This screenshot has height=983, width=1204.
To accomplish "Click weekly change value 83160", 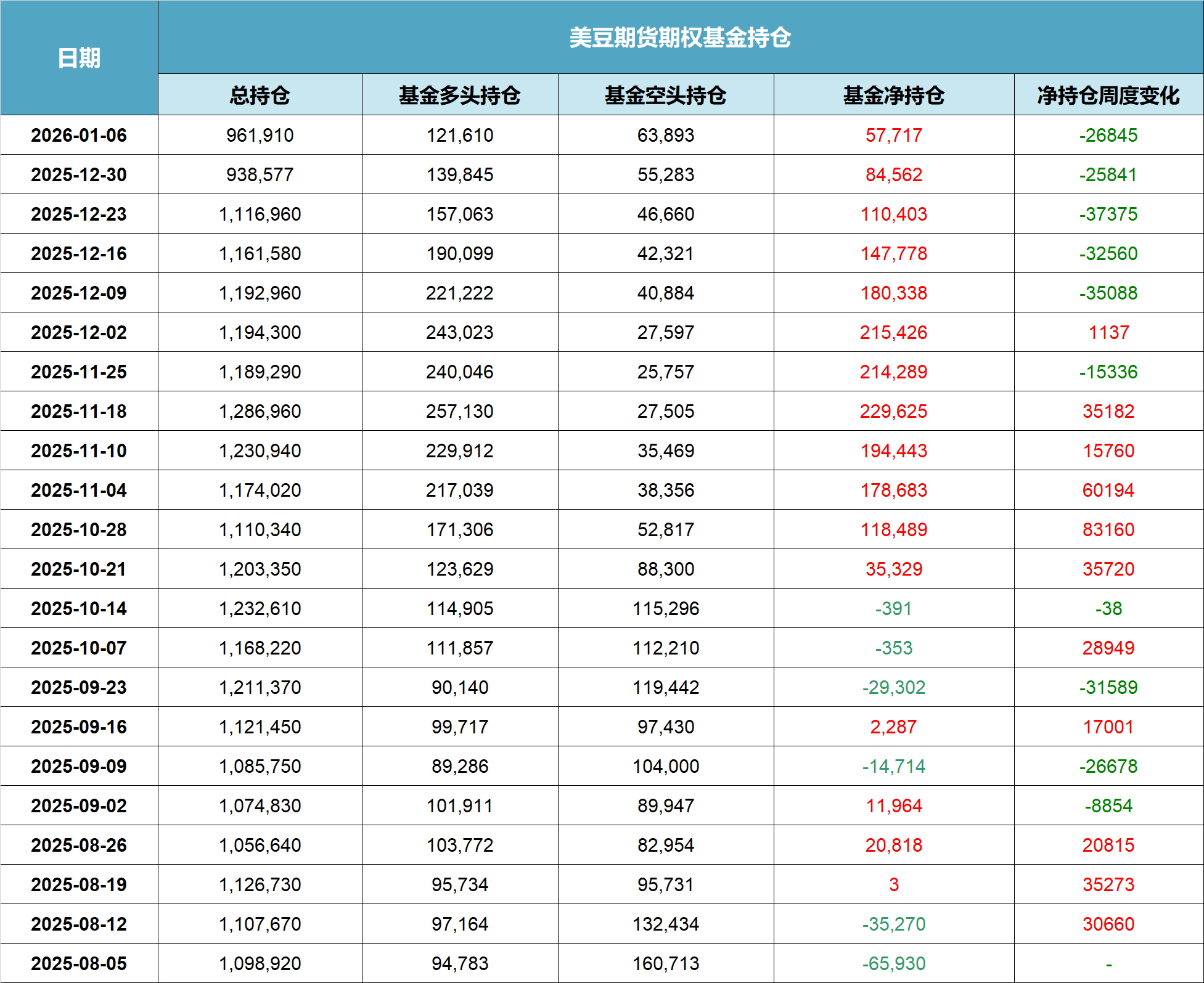I will tap(1108, 529).
